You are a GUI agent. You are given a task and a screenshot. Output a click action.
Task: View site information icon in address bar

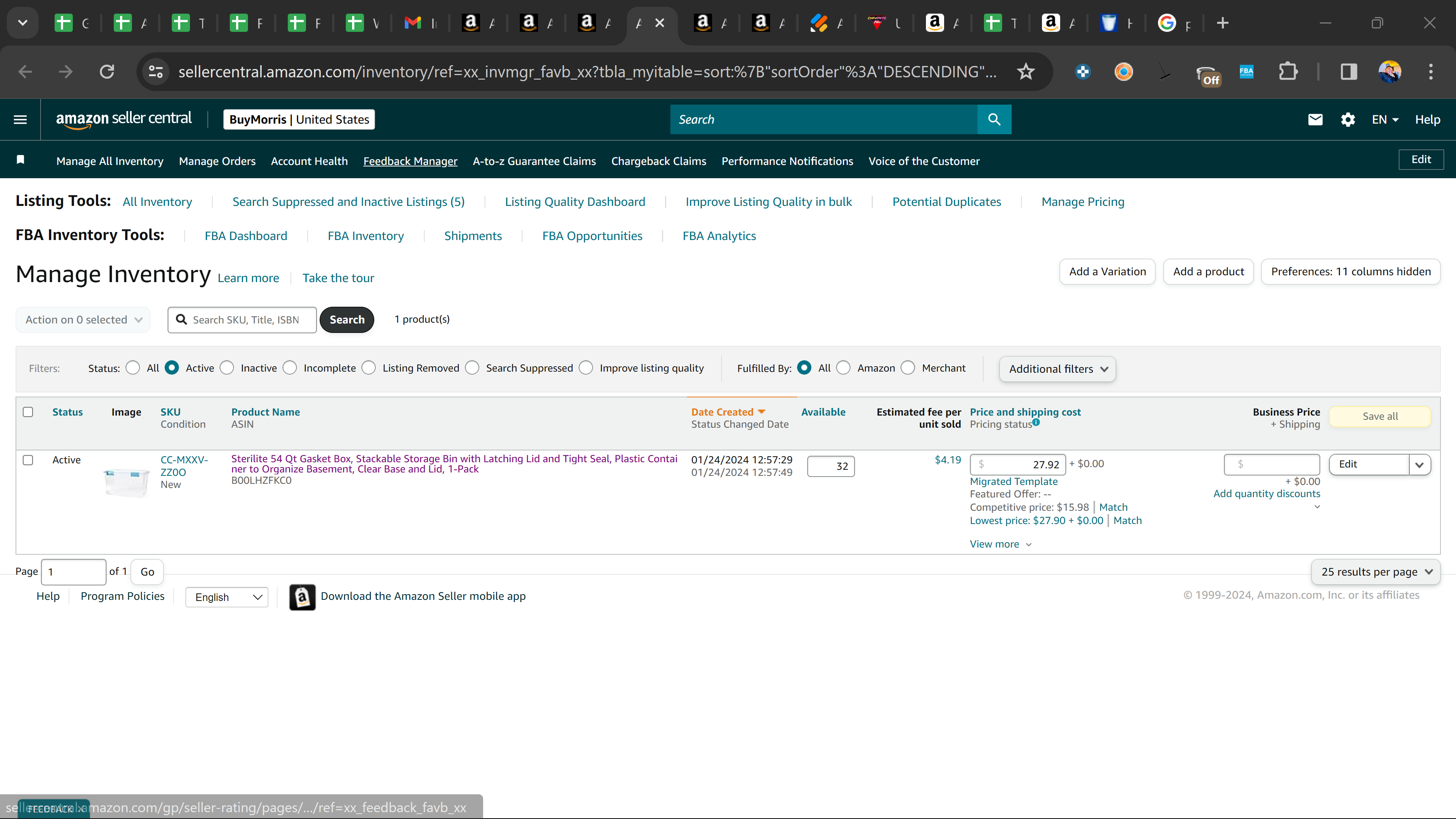point(155,72)
